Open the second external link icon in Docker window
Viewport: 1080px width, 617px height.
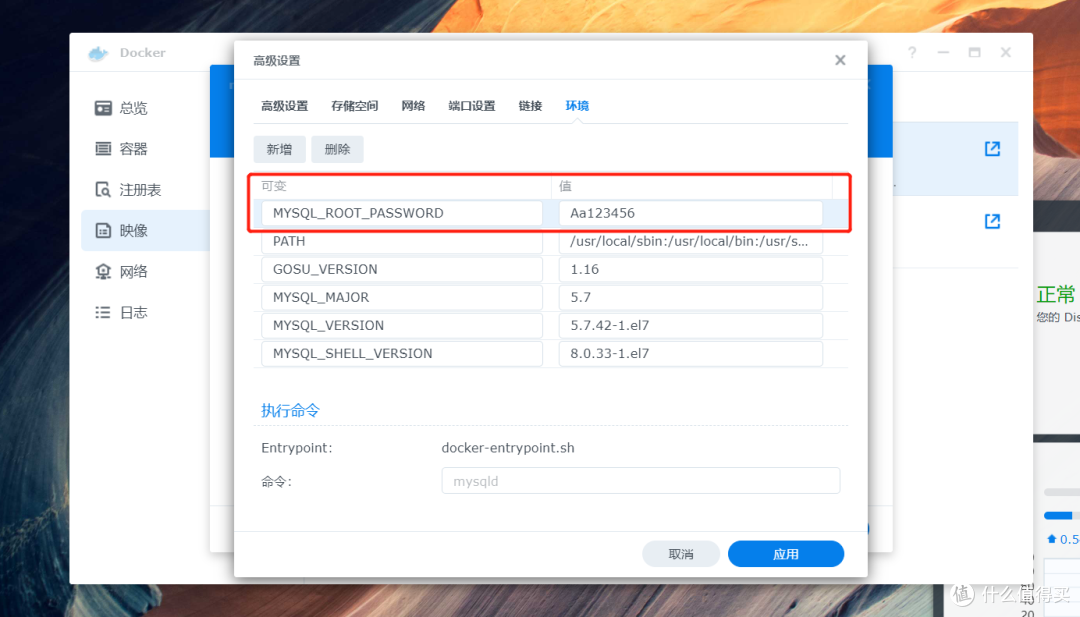(993, 221)
